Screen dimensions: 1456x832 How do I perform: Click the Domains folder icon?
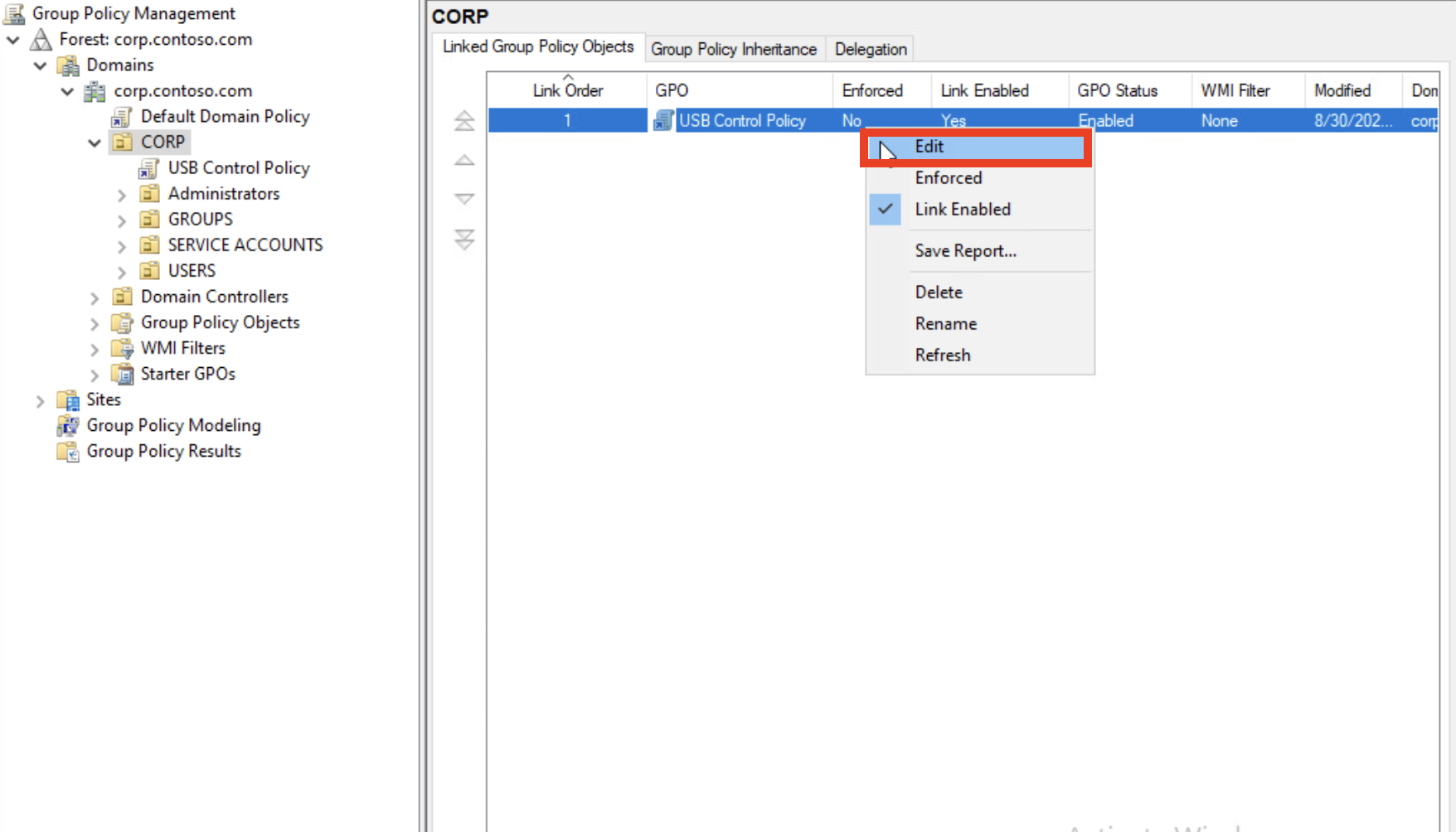(68, 65)
